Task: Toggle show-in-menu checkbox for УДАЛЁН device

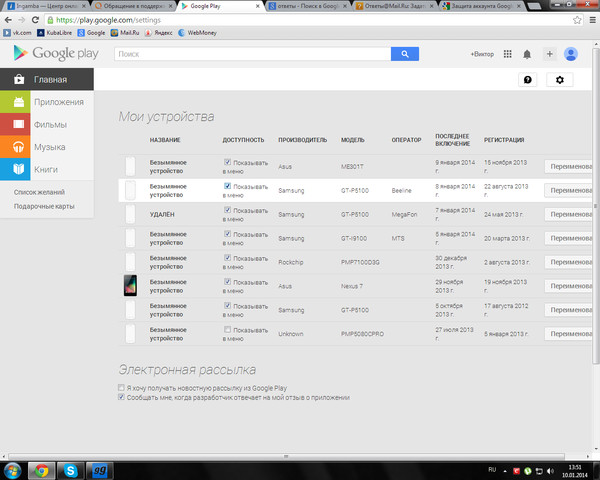Action: (227, 210)
